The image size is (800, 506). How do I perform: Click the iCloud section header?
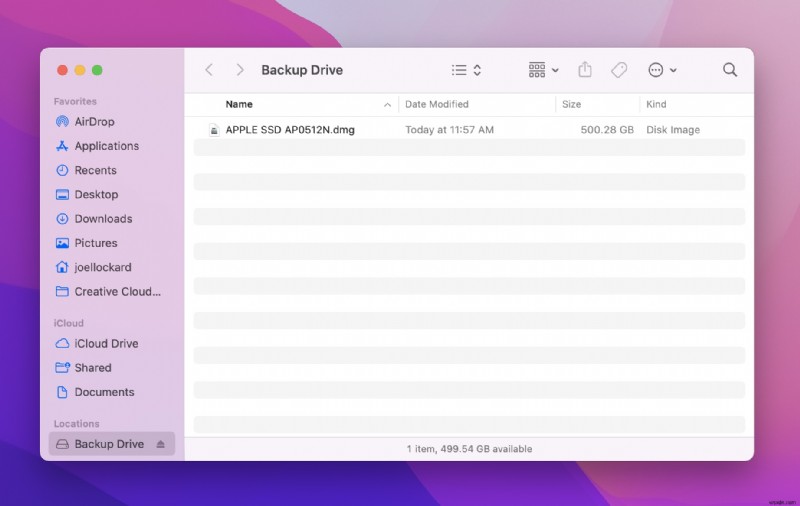tap(68, 323)
